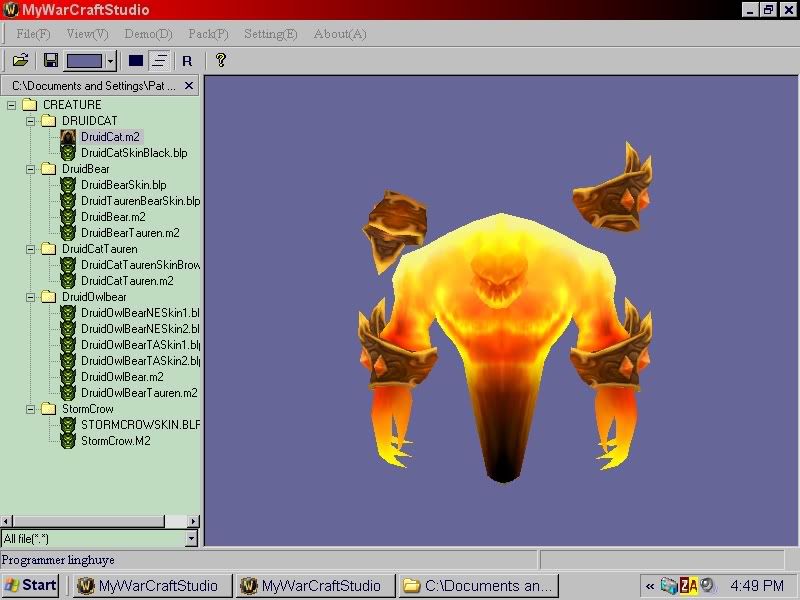
Task: Click the icon beside STORMCROWSKIN.BLP
Action: pos(68,424)
